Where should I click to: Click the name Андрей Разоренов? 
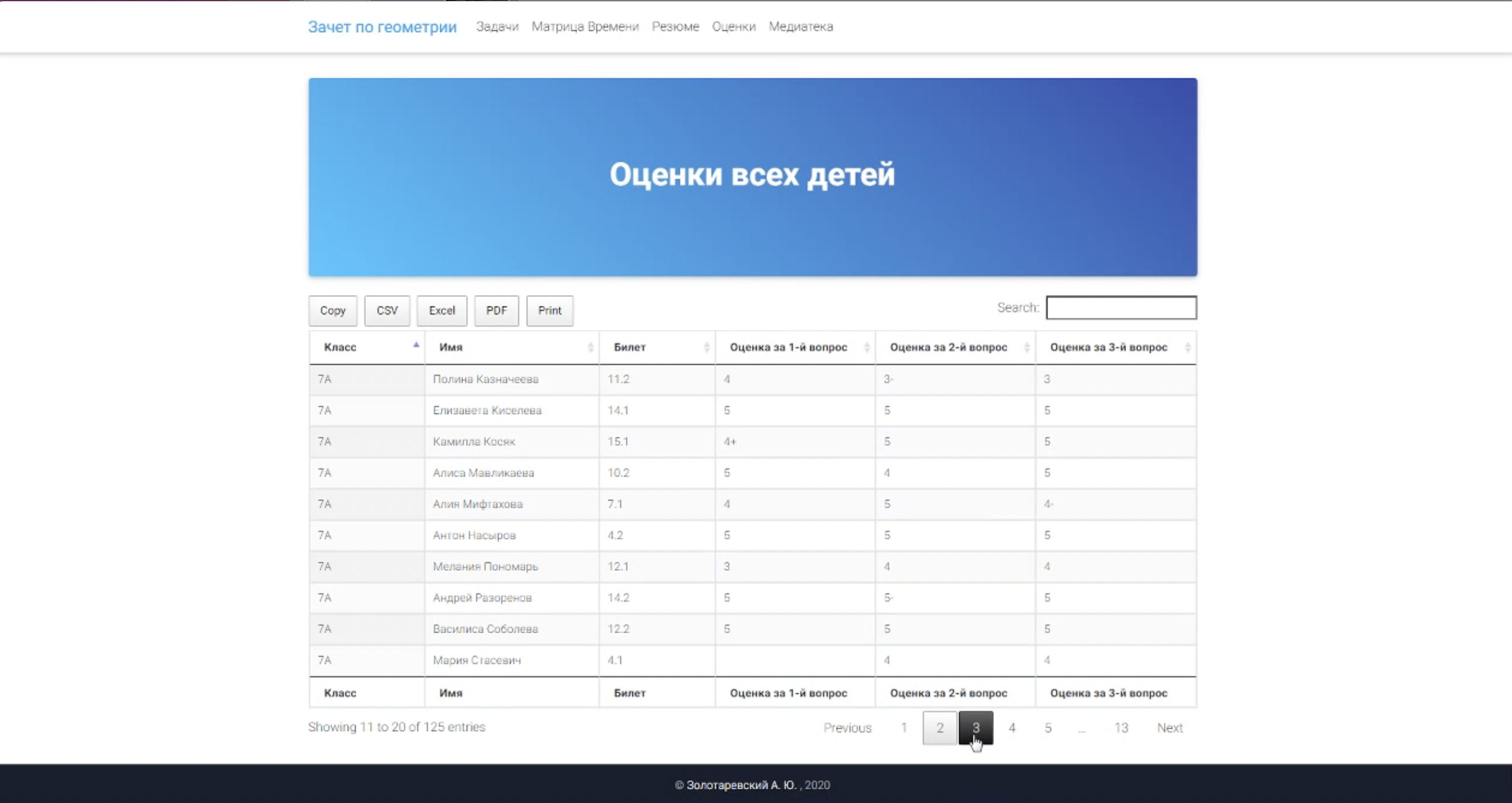click(x=483, y=598)
